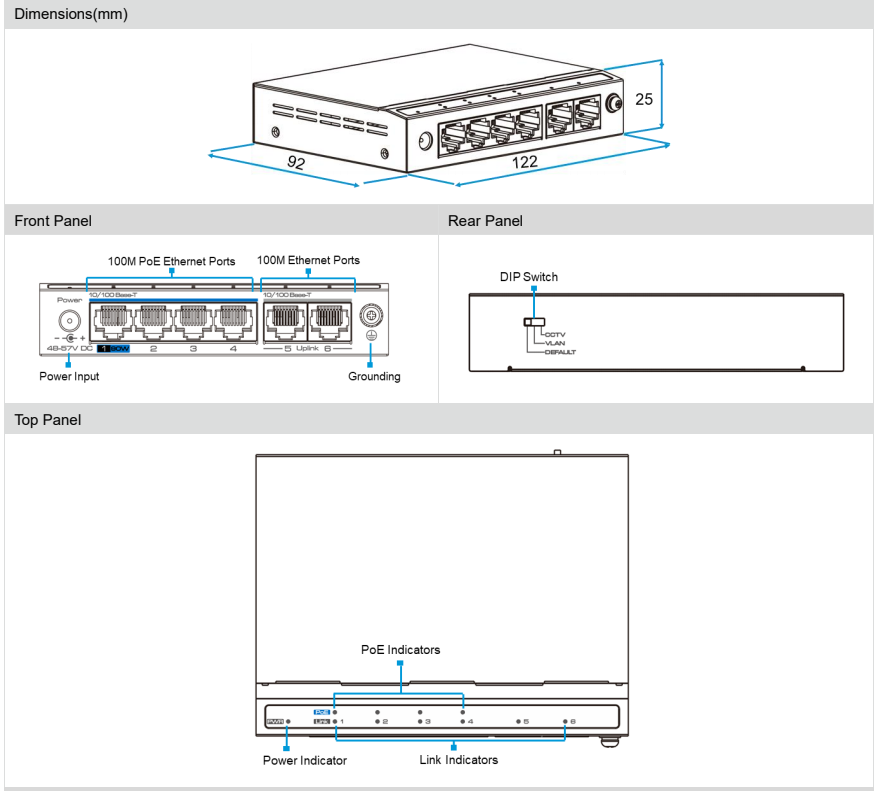Click the "PoE Indicators" label
This screenshot has height=794, width=879.
(400, 649)
